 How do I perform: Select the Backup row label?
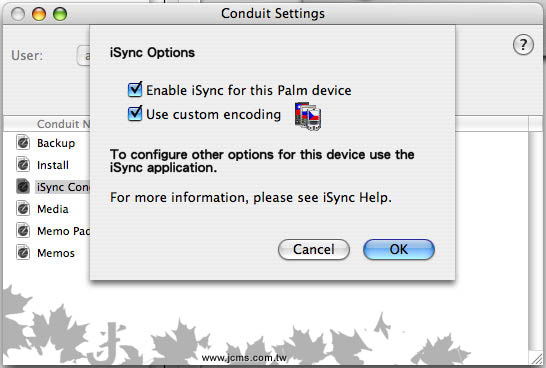coord(56,143)
